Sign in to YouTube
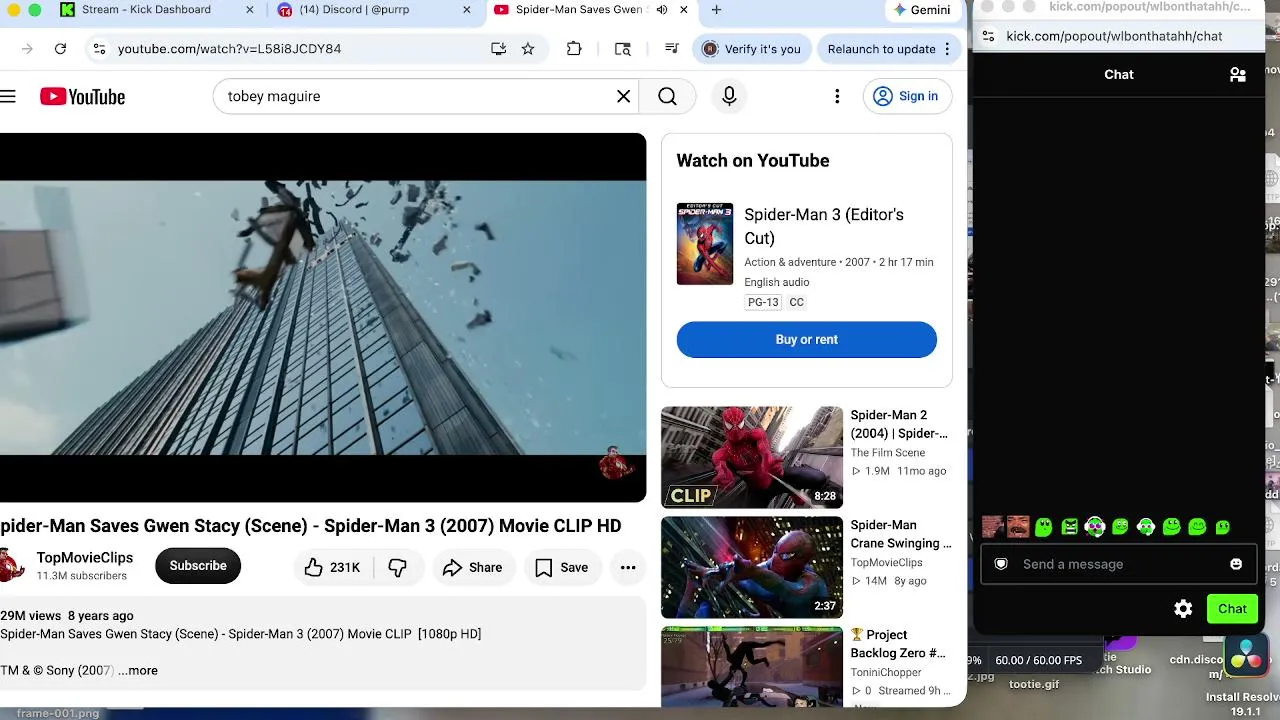The width and height of the screenshot is (1280, 720). [906, 96]
